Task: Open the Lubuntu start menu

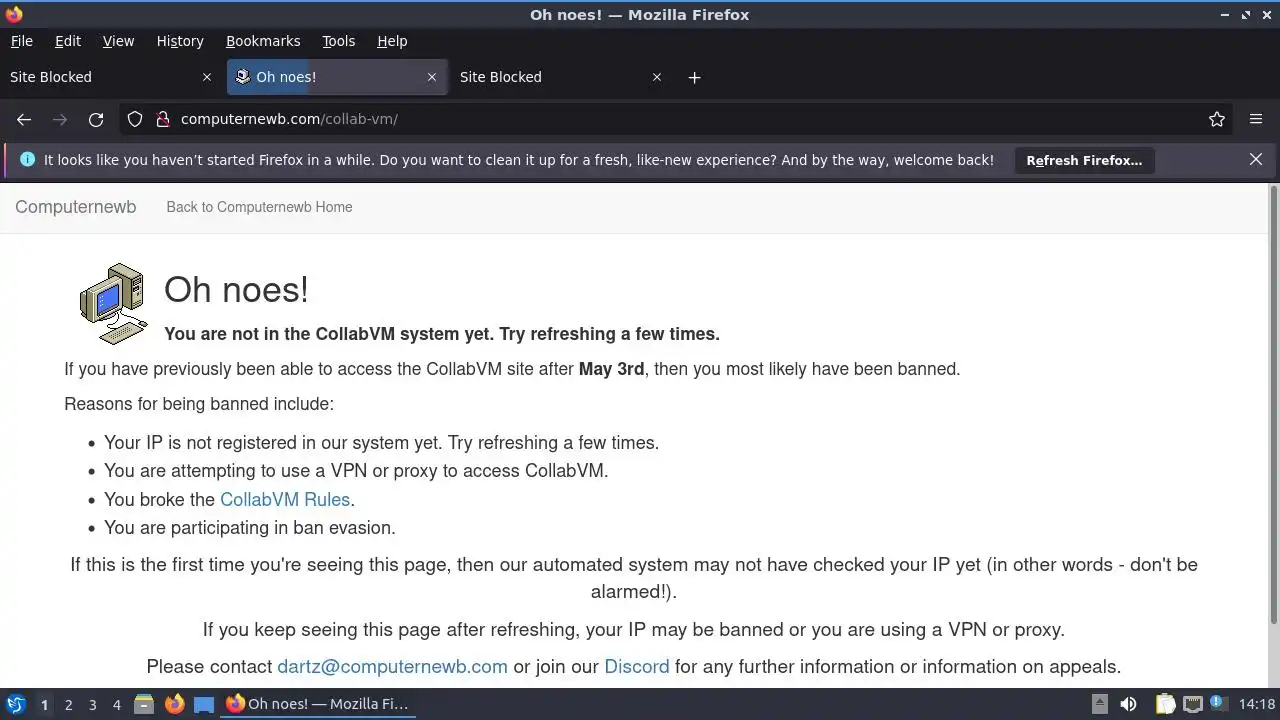Action: pos(15,704)
